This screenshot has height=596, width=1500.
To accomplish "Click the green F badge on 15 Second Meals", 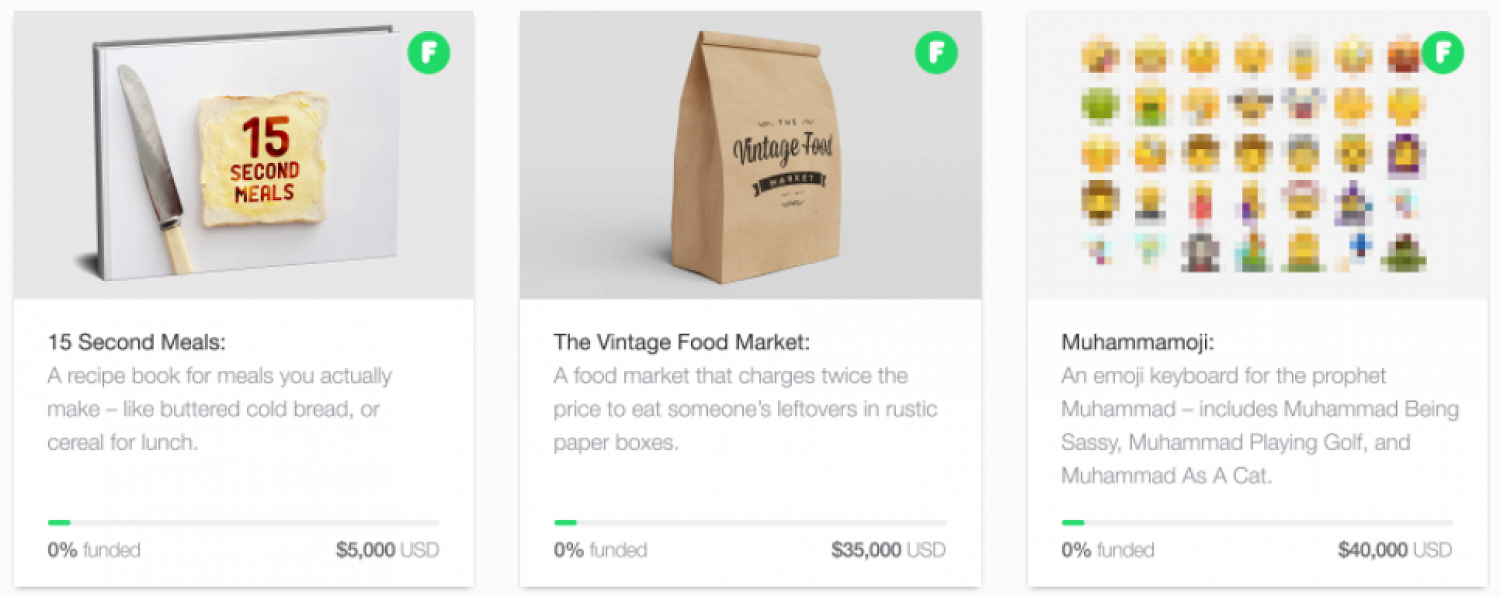I will (429, 52).
